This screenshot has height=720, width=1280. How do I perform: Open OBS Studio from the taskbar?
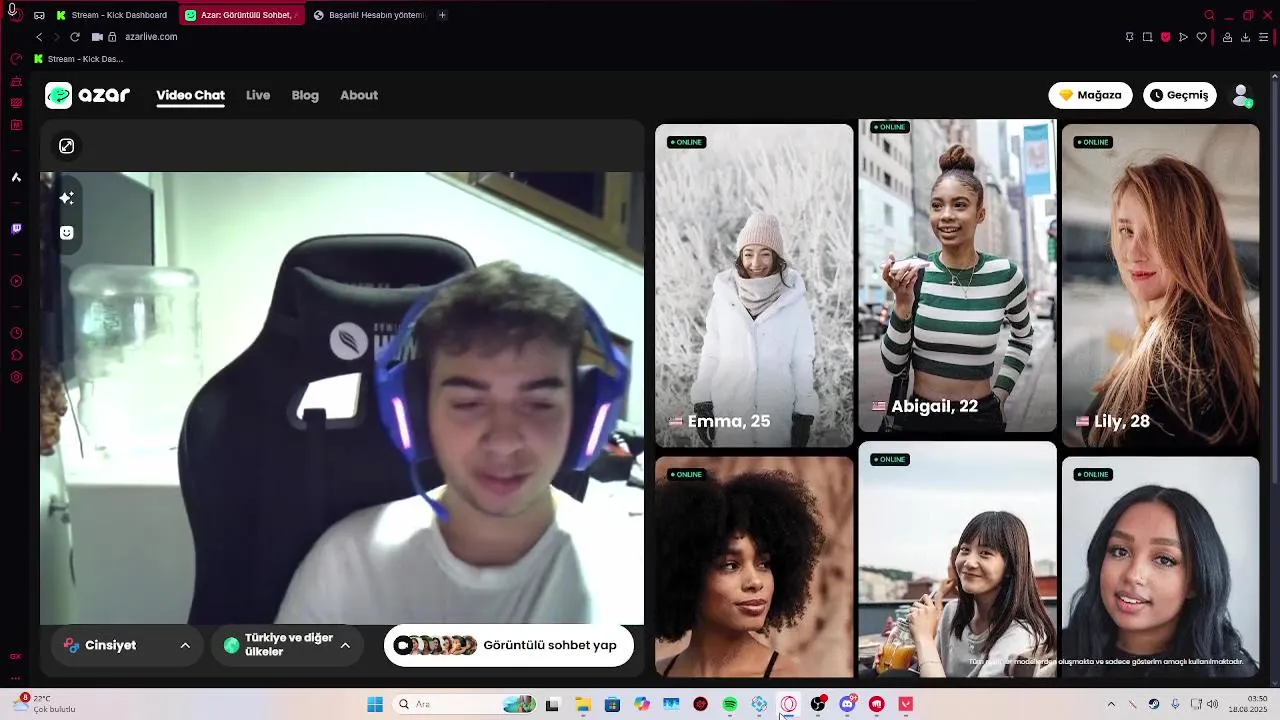click(x=818, y=704)
